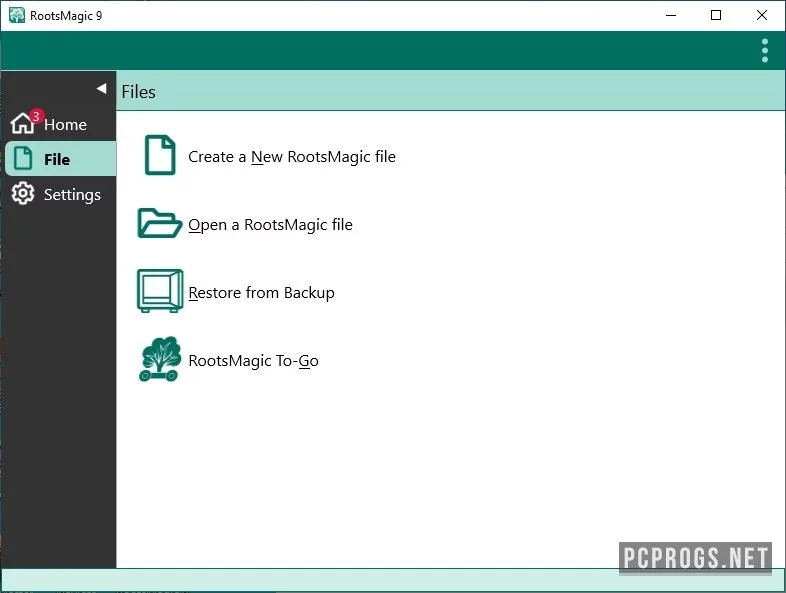This screenshot has width=786, height=593.
Task: Click Create a New RootsMagic file
Action: click(292, 157)
